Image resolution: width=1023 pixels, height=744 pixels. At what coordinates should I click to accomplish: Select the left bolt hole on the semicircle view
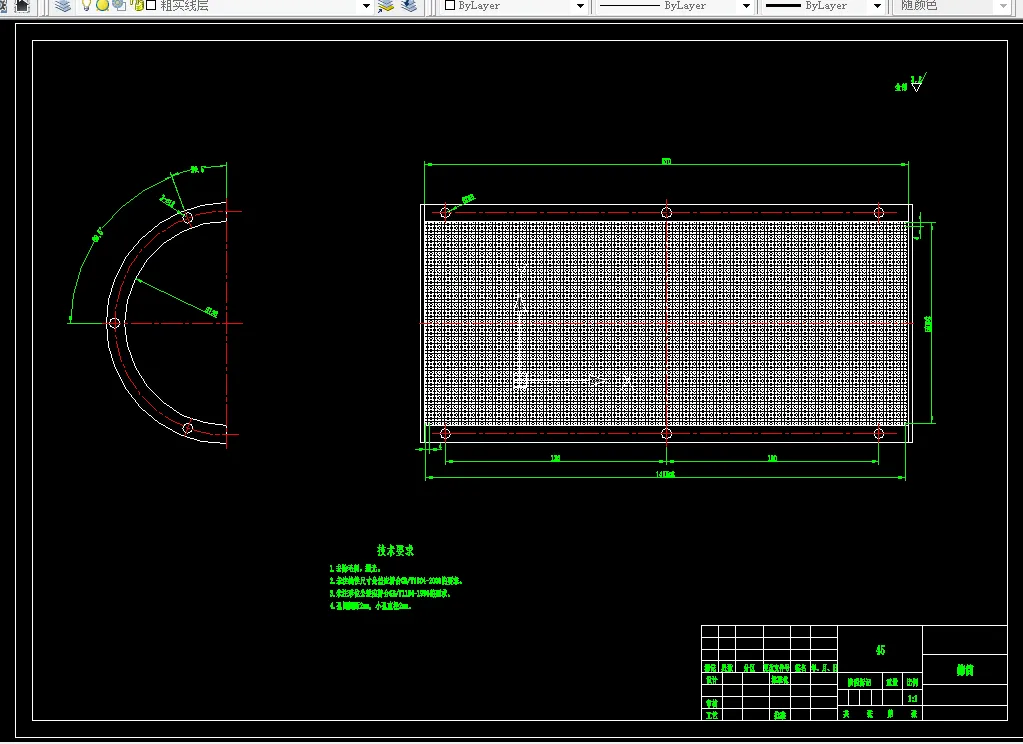point(114,322)
